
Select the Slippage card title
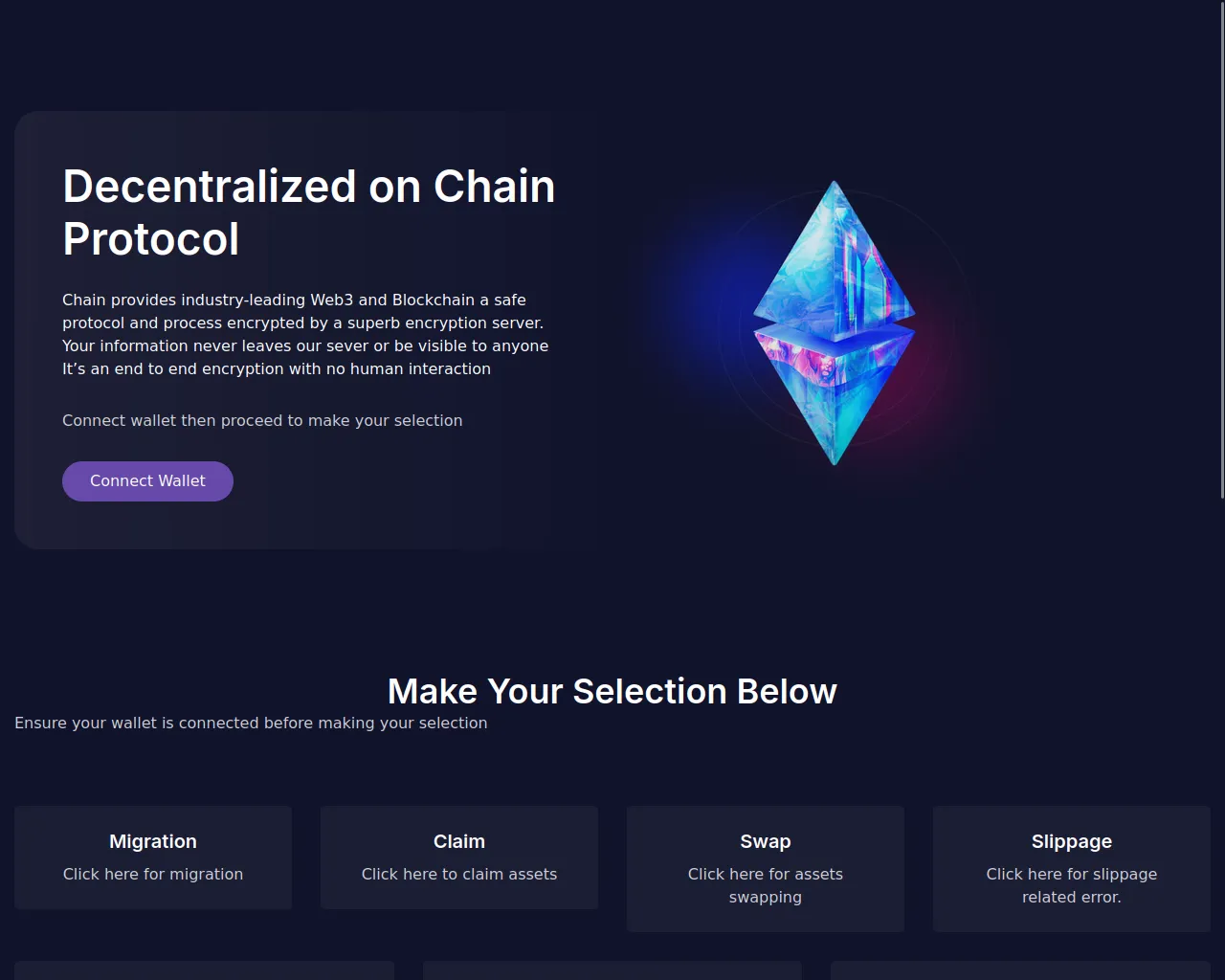coord(1072,841)
